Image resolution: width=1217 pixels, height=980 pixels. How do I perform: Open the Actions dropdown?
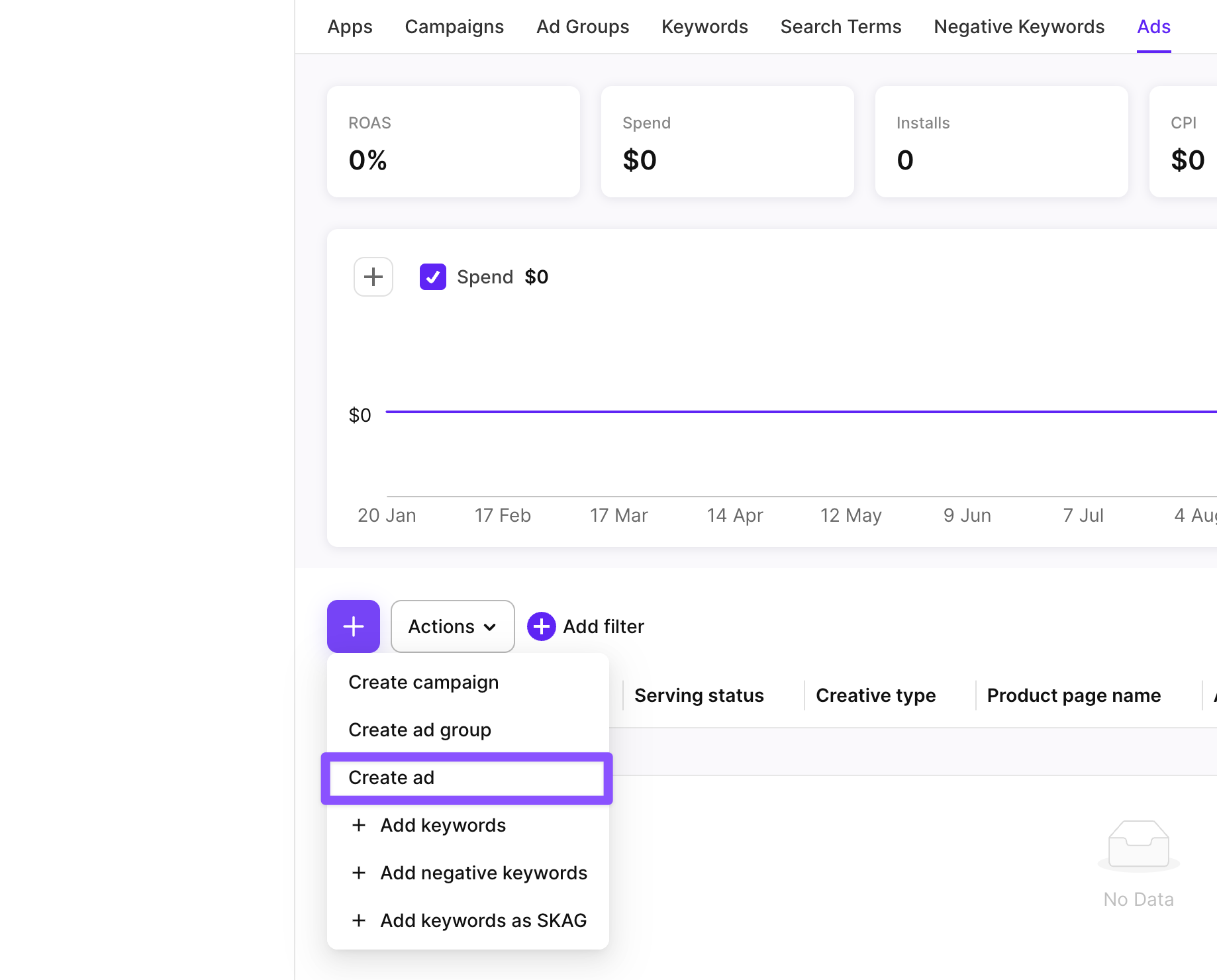(x=452, y=626)
